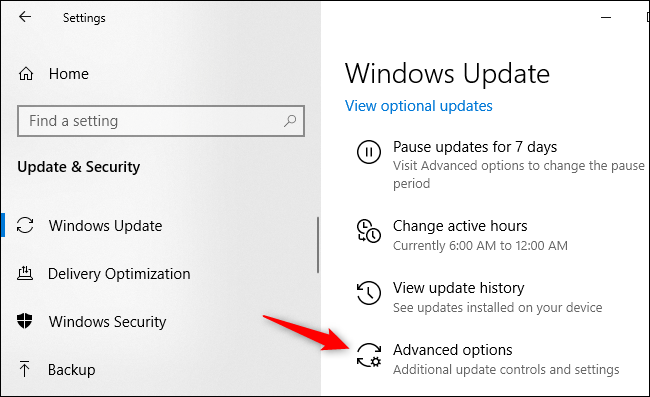Select Delivery Optimization in the sidebar

pos(119,274)
